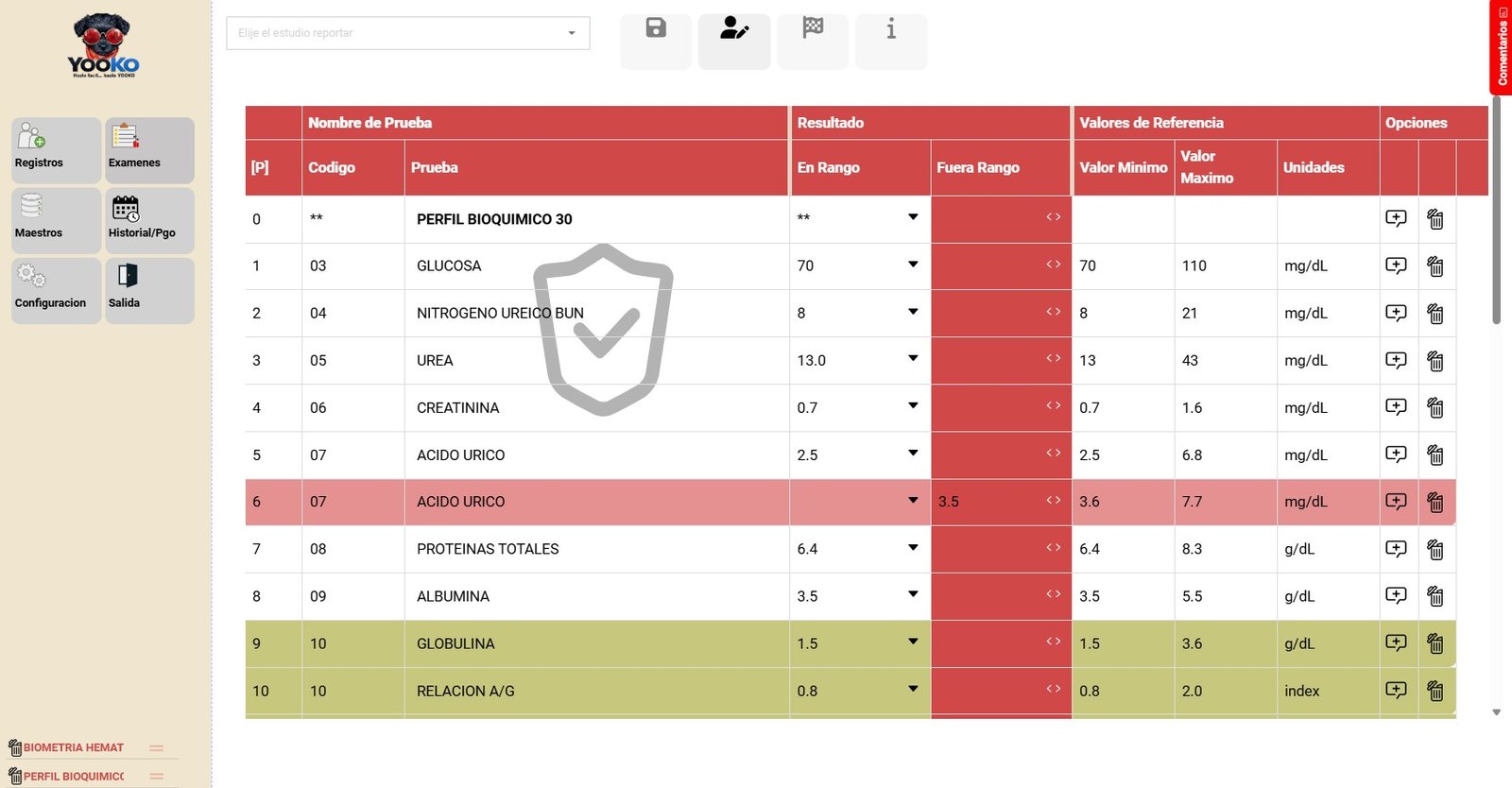Add comment to CREATININA row
This screenshot has width=1512, height=788.
[1396, 407]
